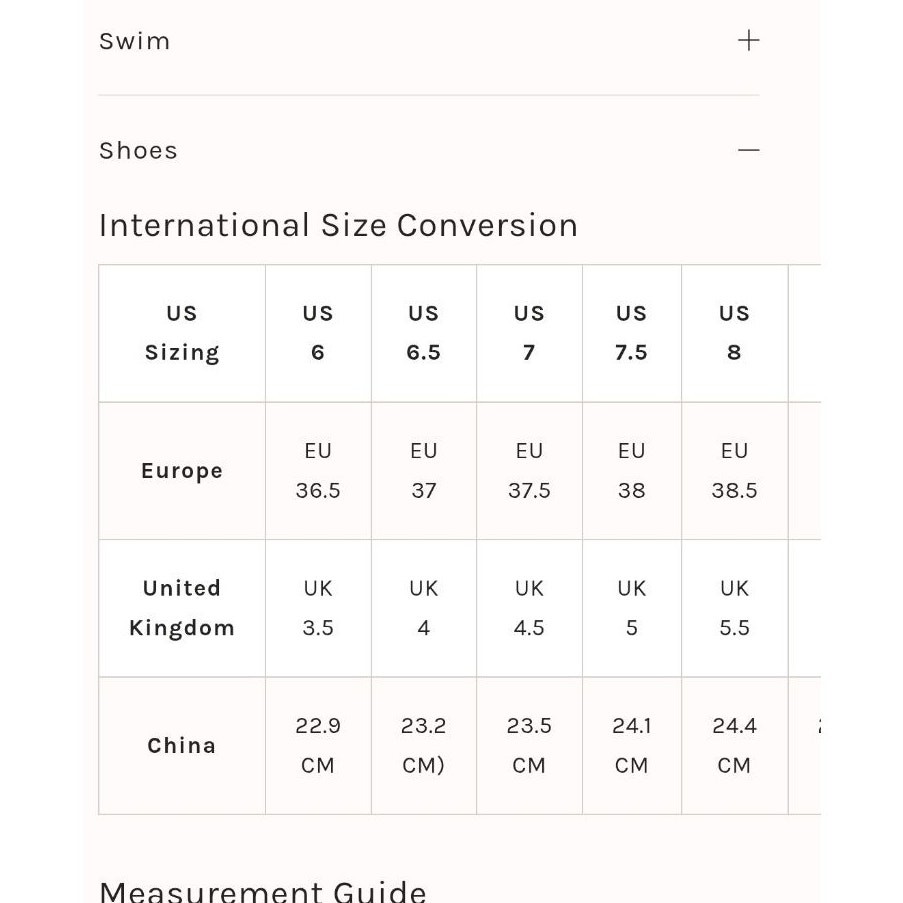Select the US 6.5 column header

click(x=424, y=333)
